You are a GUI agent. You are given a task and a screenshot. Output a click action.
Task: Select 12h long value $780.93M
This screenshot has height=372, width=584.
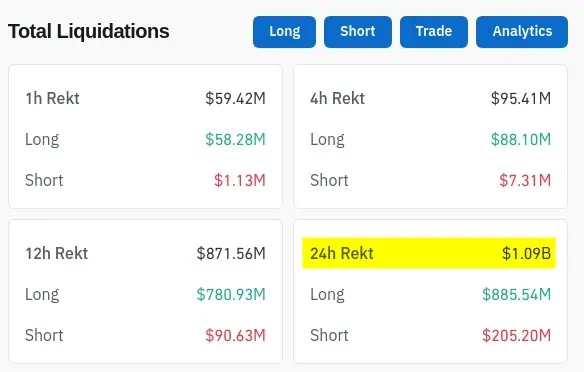[231, 295]
